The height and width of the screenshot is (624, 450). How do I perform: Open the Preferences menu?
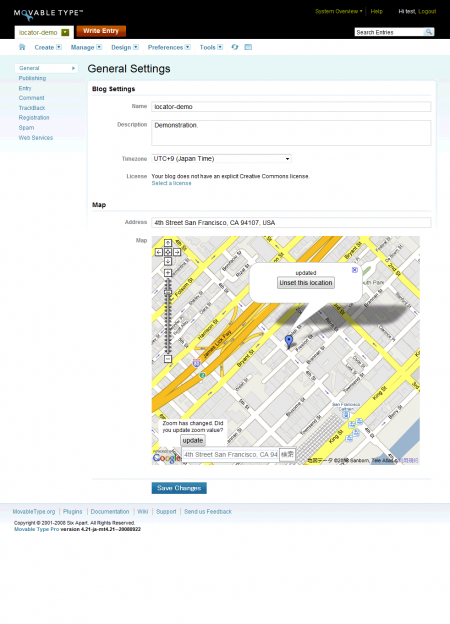(165, 47)
